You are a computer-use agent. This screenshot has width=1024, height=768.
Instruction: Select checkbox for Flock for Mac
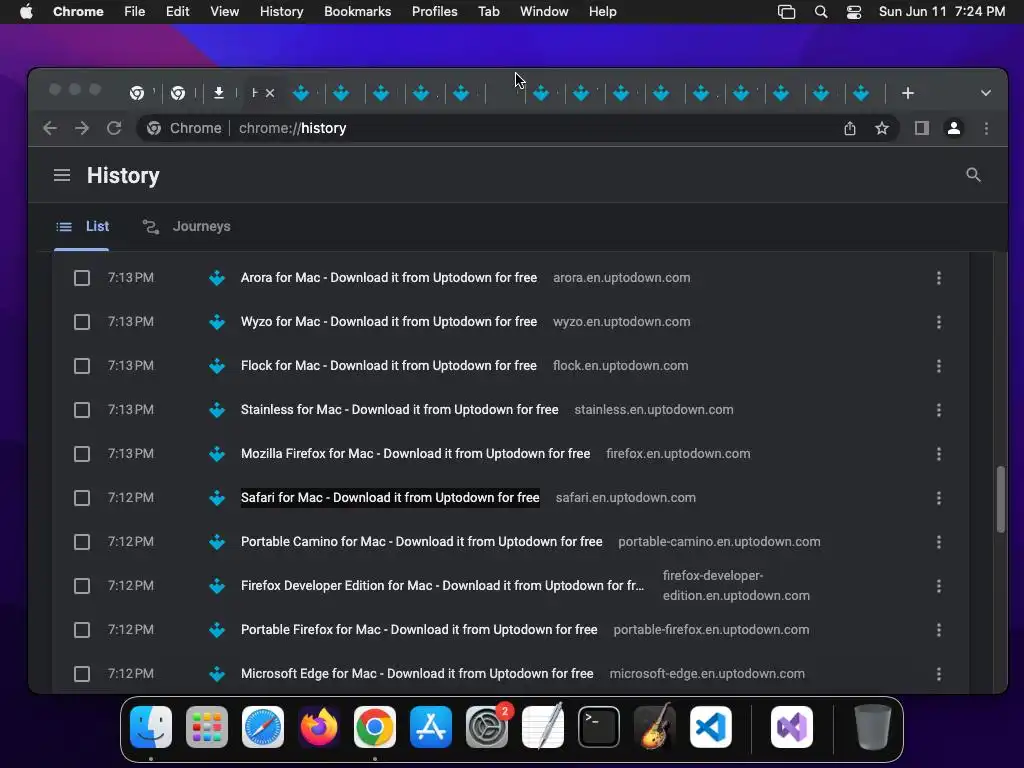click(x=82, y=366)
